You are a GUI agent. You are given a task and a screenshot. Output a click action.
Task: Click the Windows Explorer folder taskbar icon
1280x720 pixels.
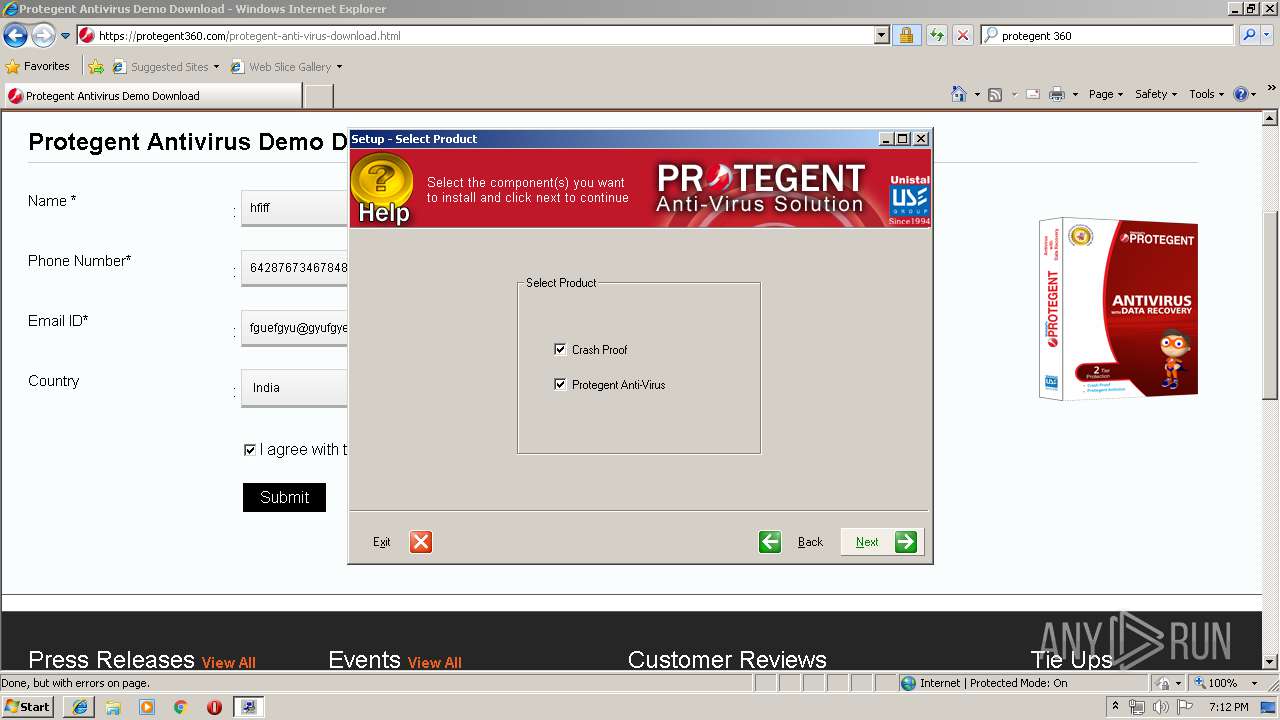(x=113, y=707)
